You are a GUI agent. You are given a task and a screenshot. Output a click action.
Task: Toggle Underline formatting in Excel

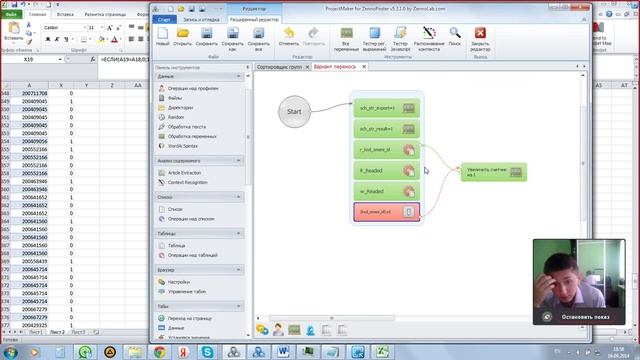(x=66, y=39)
